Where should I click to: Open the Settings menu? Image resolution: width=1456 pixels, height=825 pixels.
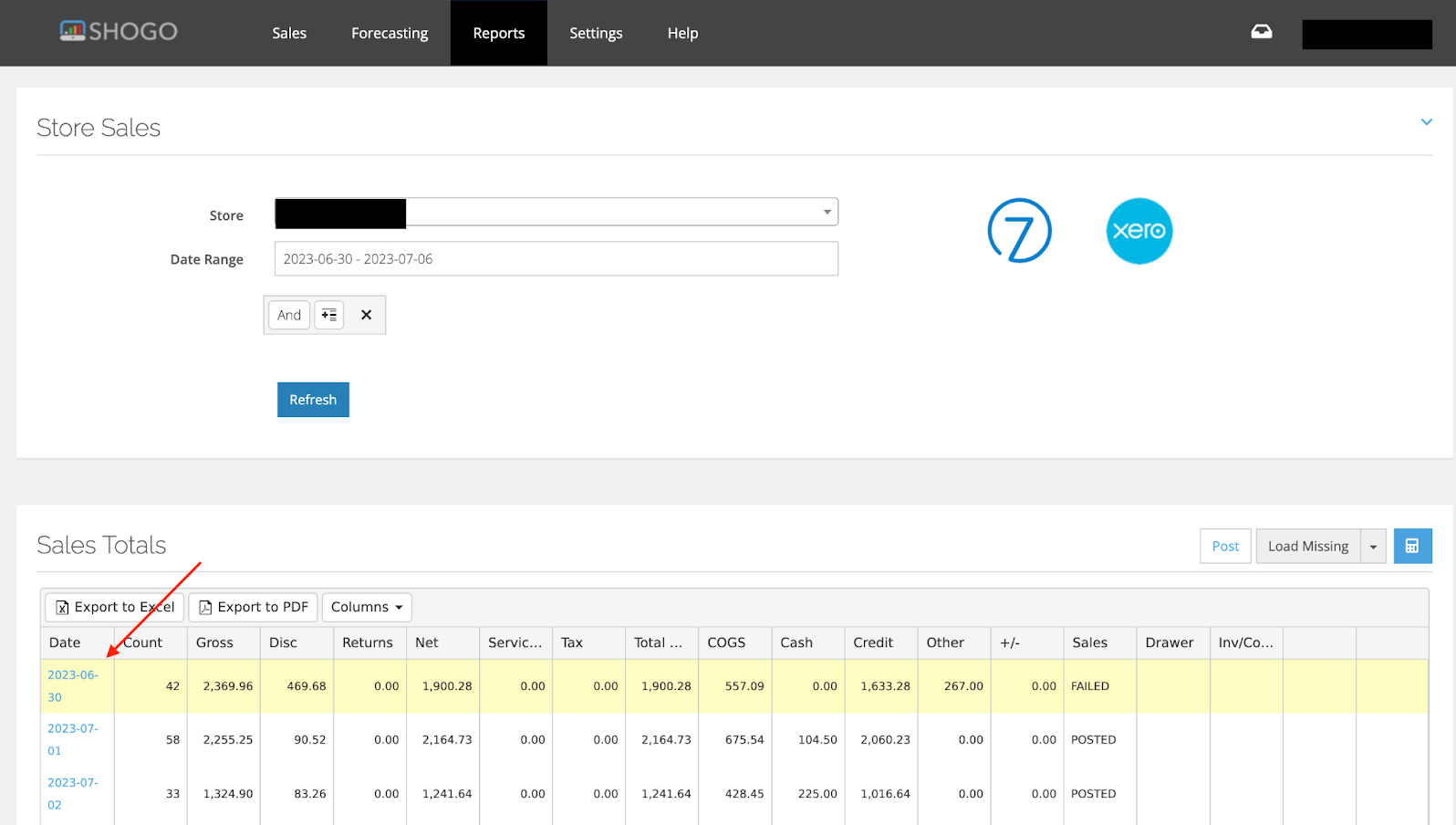(596, 33)
